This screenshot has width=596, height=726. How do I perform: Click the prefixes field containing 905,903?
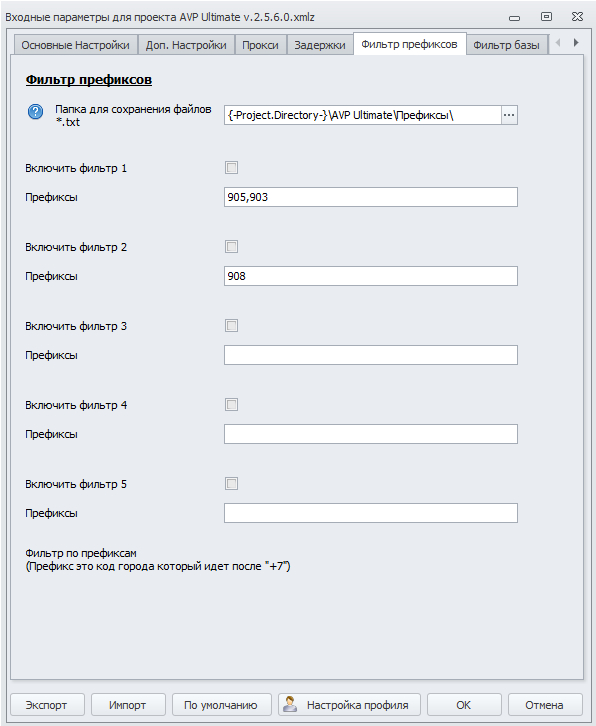(371, 197)
